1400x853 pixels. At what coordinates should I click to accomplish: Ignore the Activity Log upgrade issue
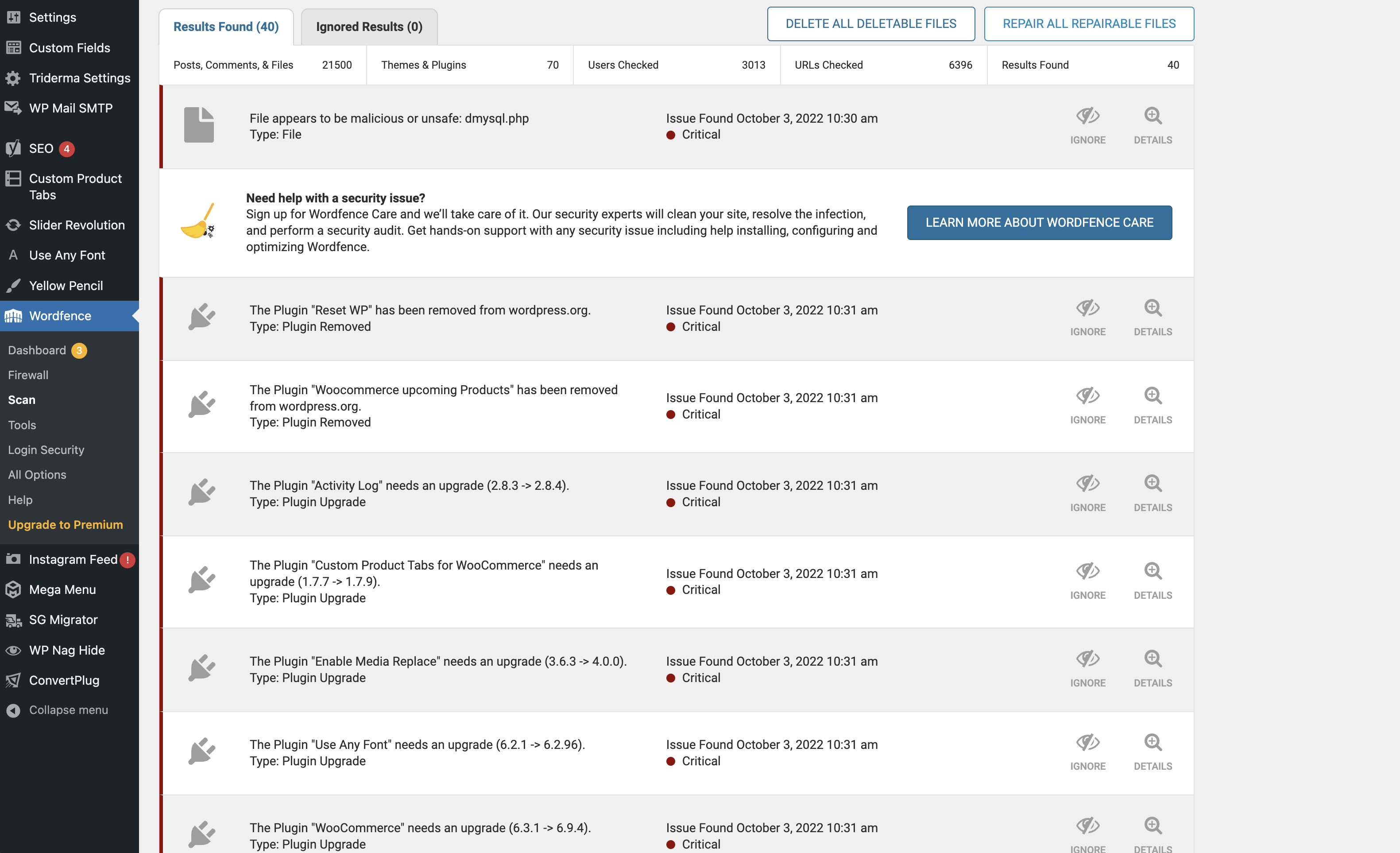[x=1087, y=493]
